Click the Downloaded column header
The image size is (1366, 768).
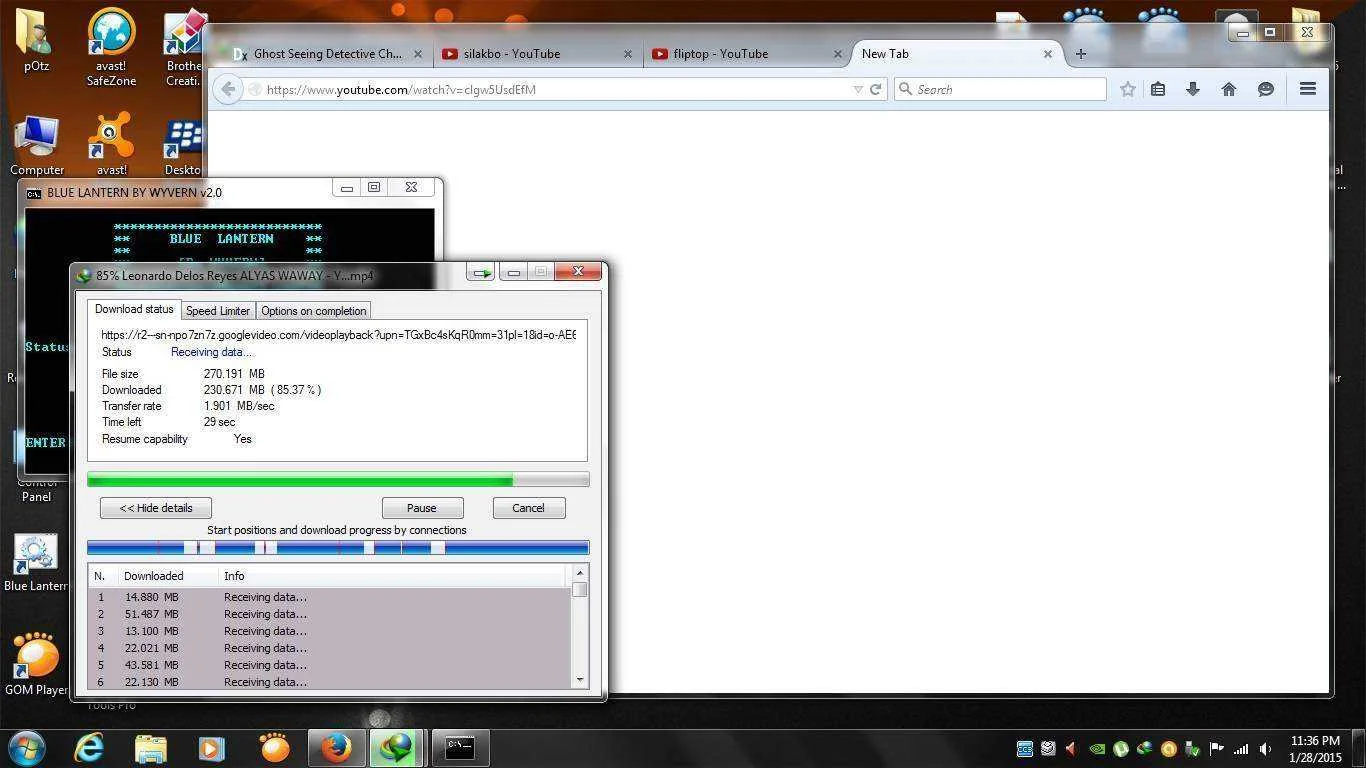168,576
